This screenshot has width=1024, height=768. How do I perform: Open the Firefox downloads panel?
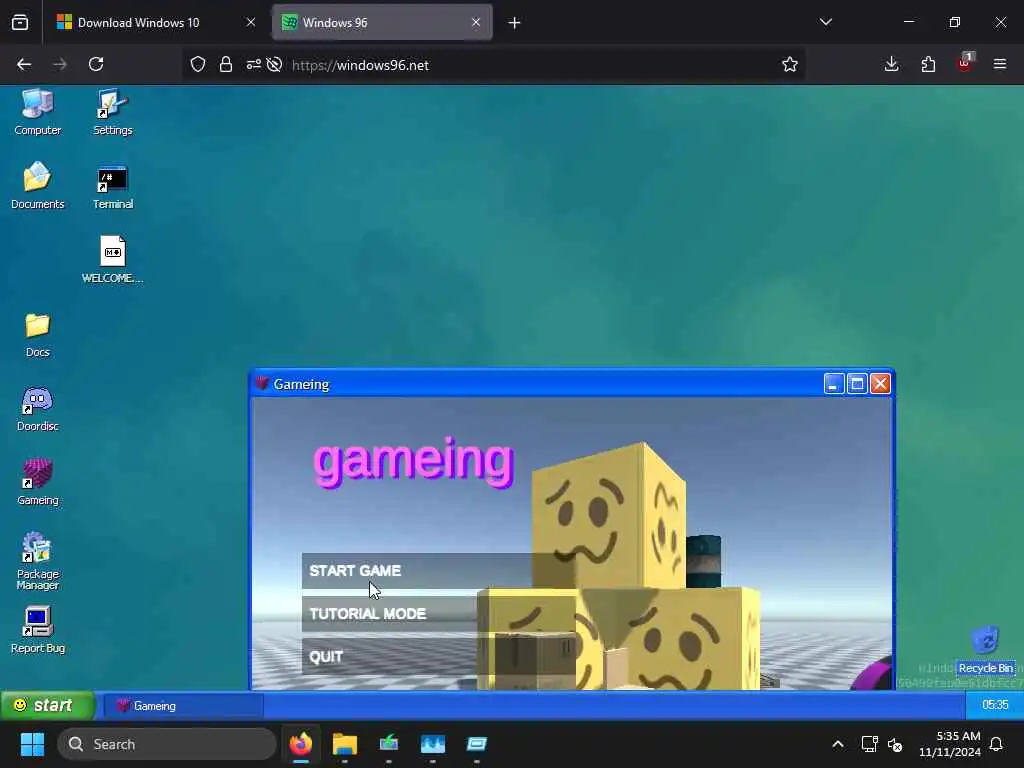(891, 65)
